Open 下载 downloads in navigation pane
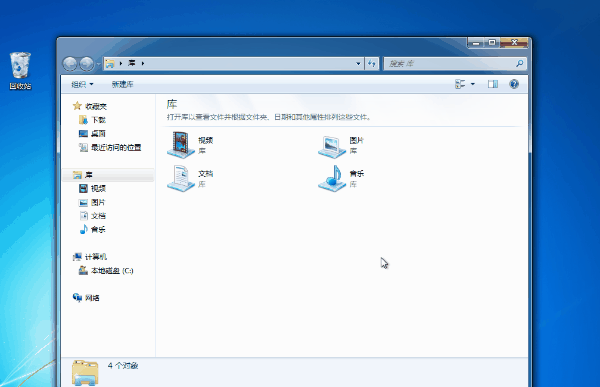This screenshot has height=387, width=600. click(98, 120)
